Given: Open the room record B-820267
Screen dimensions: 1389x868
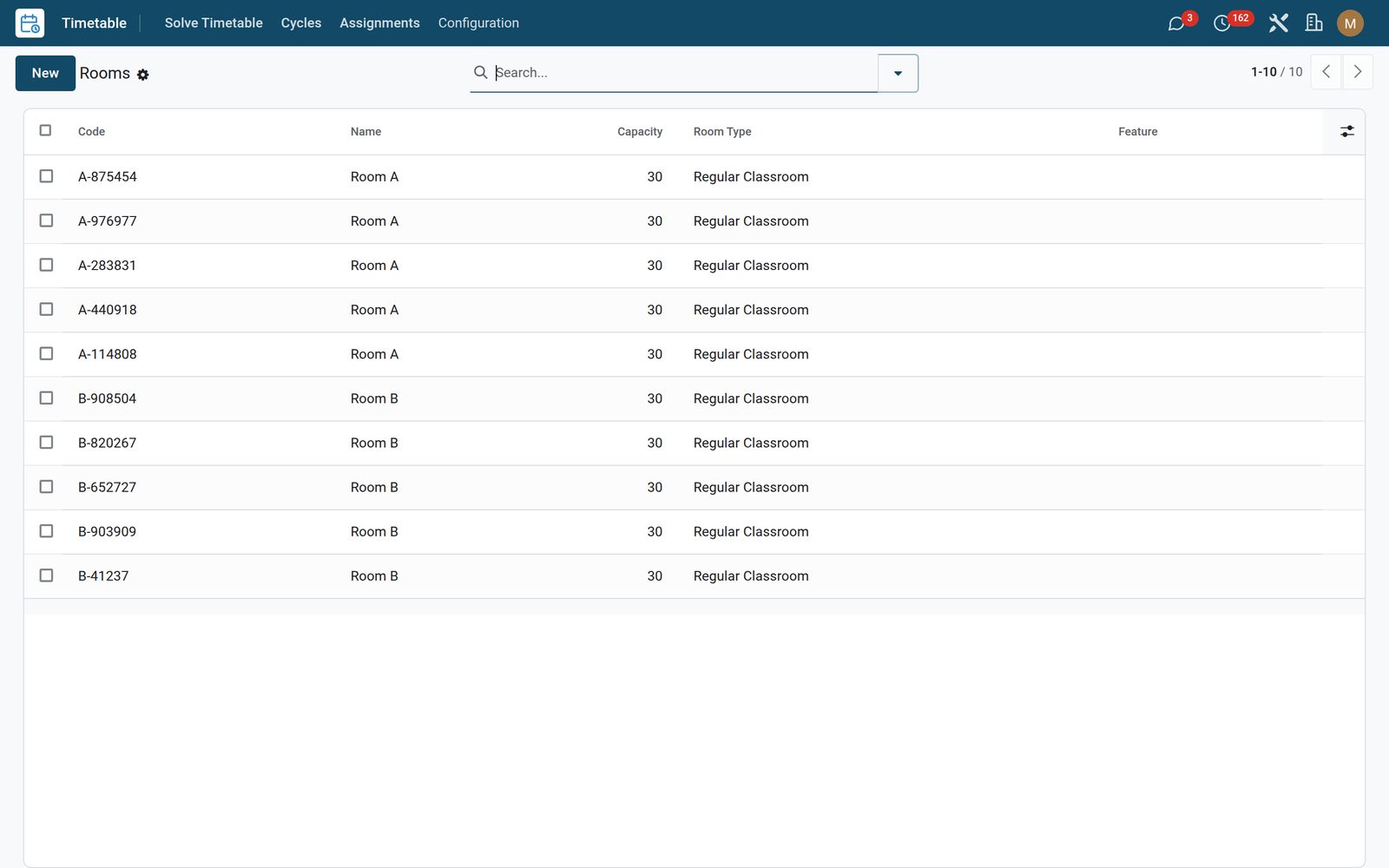Looking at the screenshot, I should (x=108, y=443).
